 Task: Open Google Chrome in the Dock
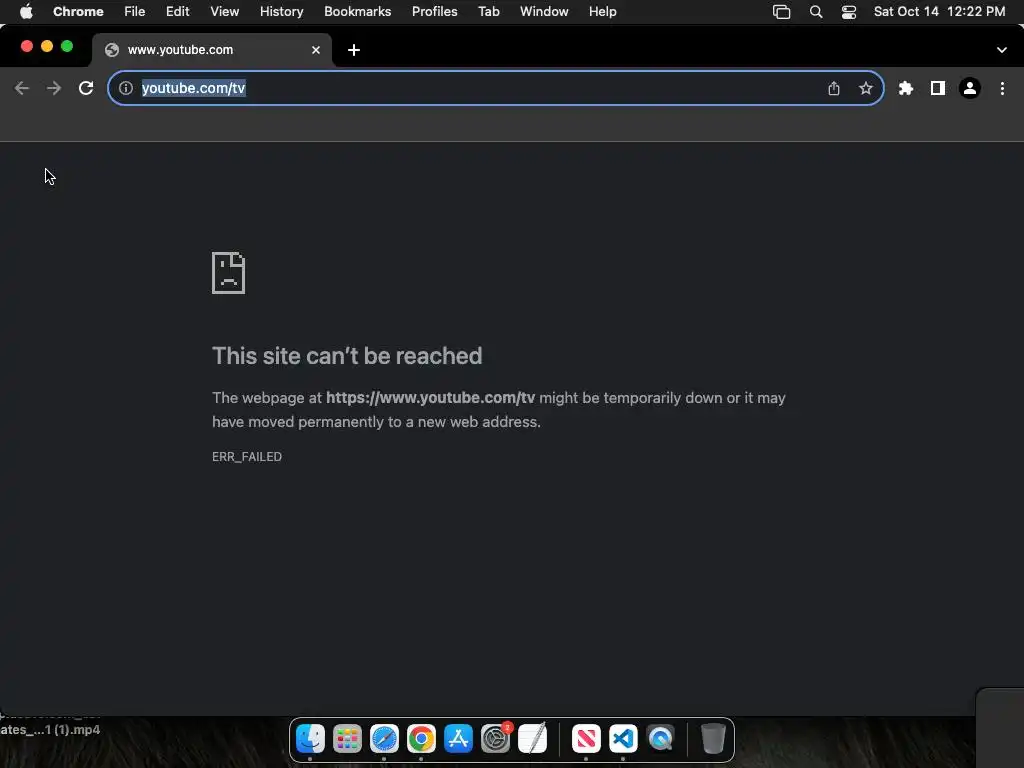pos(421,739)
